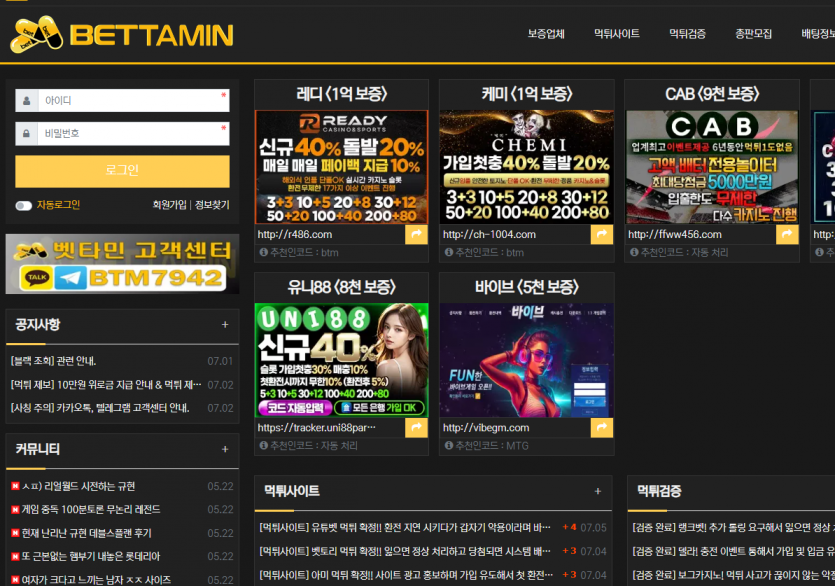Open notice [사칭 주의] 카카오톡, 텔레그램
Screen dimensions: 835x586
coord(100,408)
